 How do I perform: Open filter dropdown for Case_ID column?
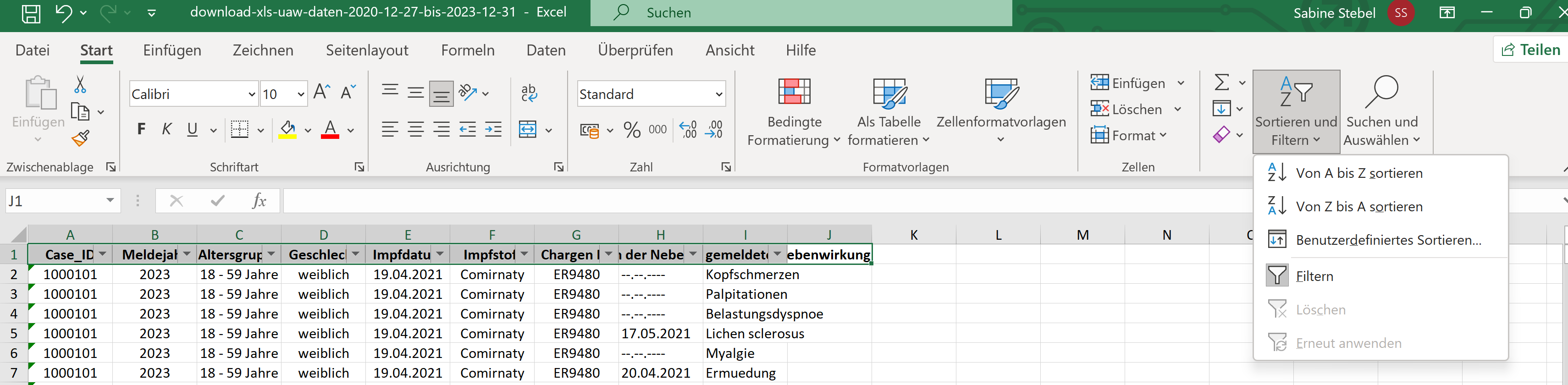[103, 254]
